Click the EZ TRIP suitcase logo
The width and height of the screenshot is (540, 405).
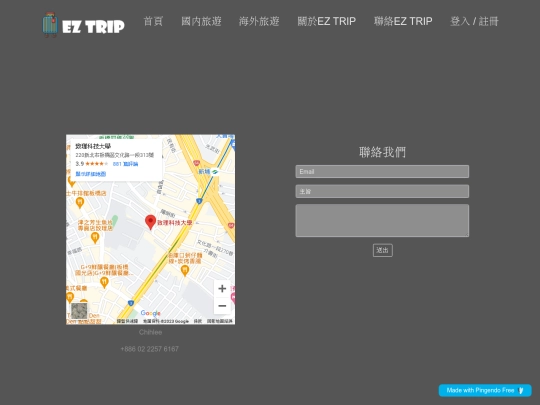pos(83,25)
